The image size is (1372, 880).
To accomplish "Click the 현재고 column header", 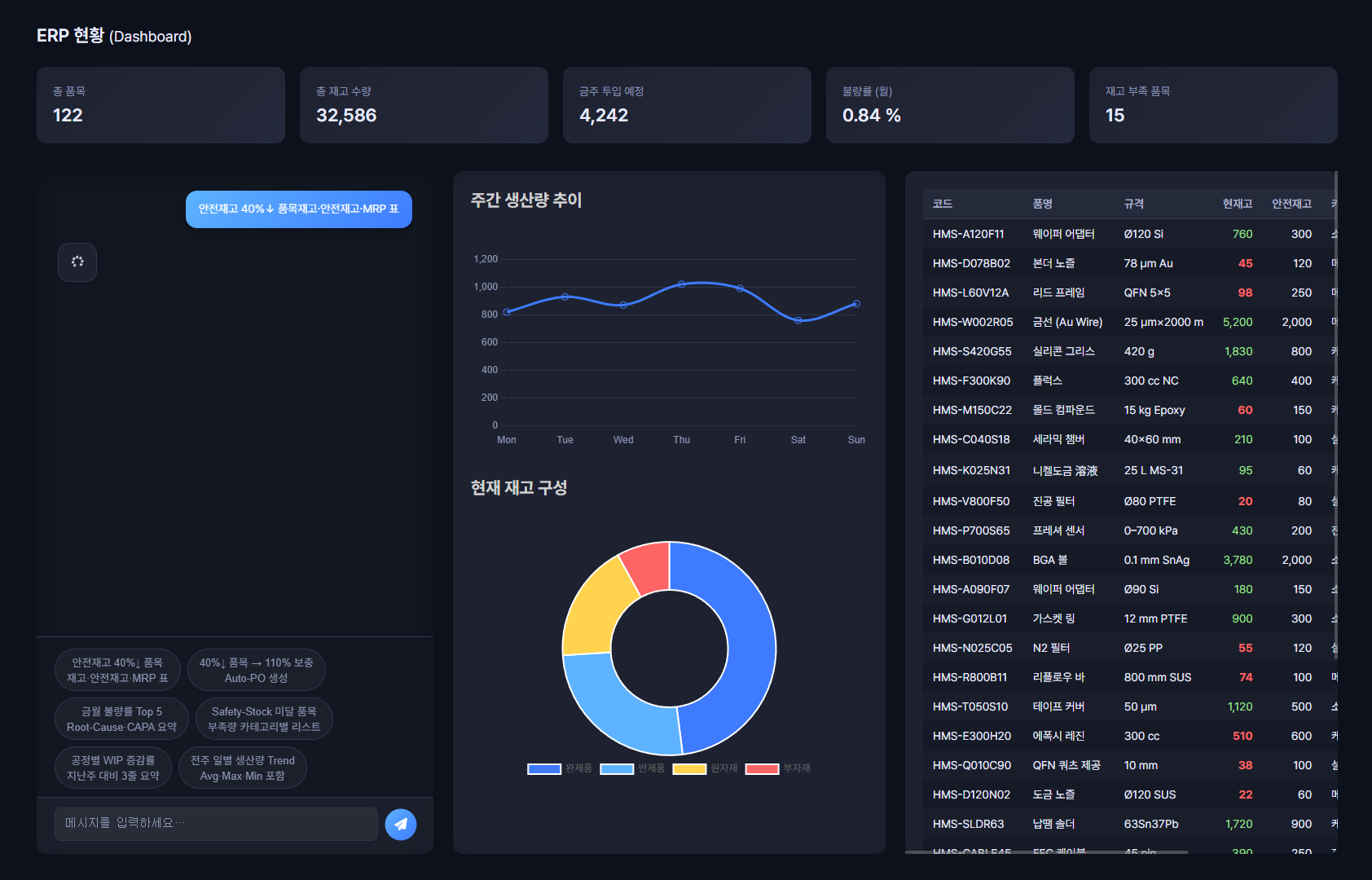I will point(1238,204).
